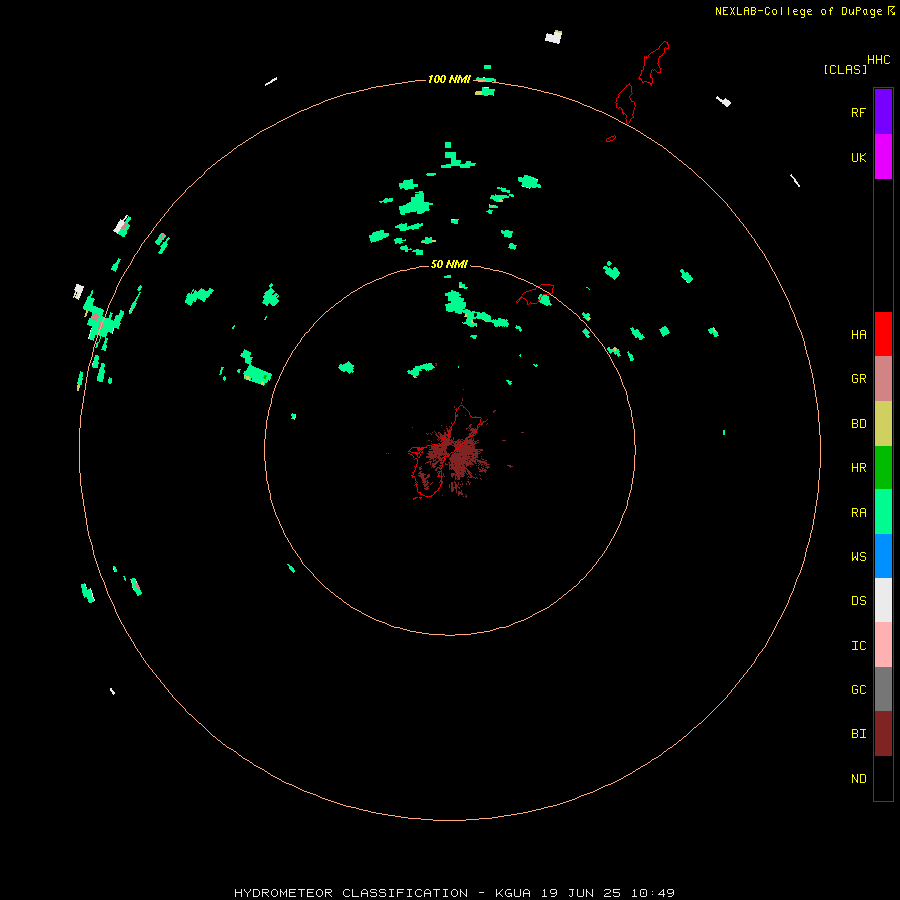Click the '100 NMI' range ring label
Viewport: 900px width, 900px height.
click(449, 79)
